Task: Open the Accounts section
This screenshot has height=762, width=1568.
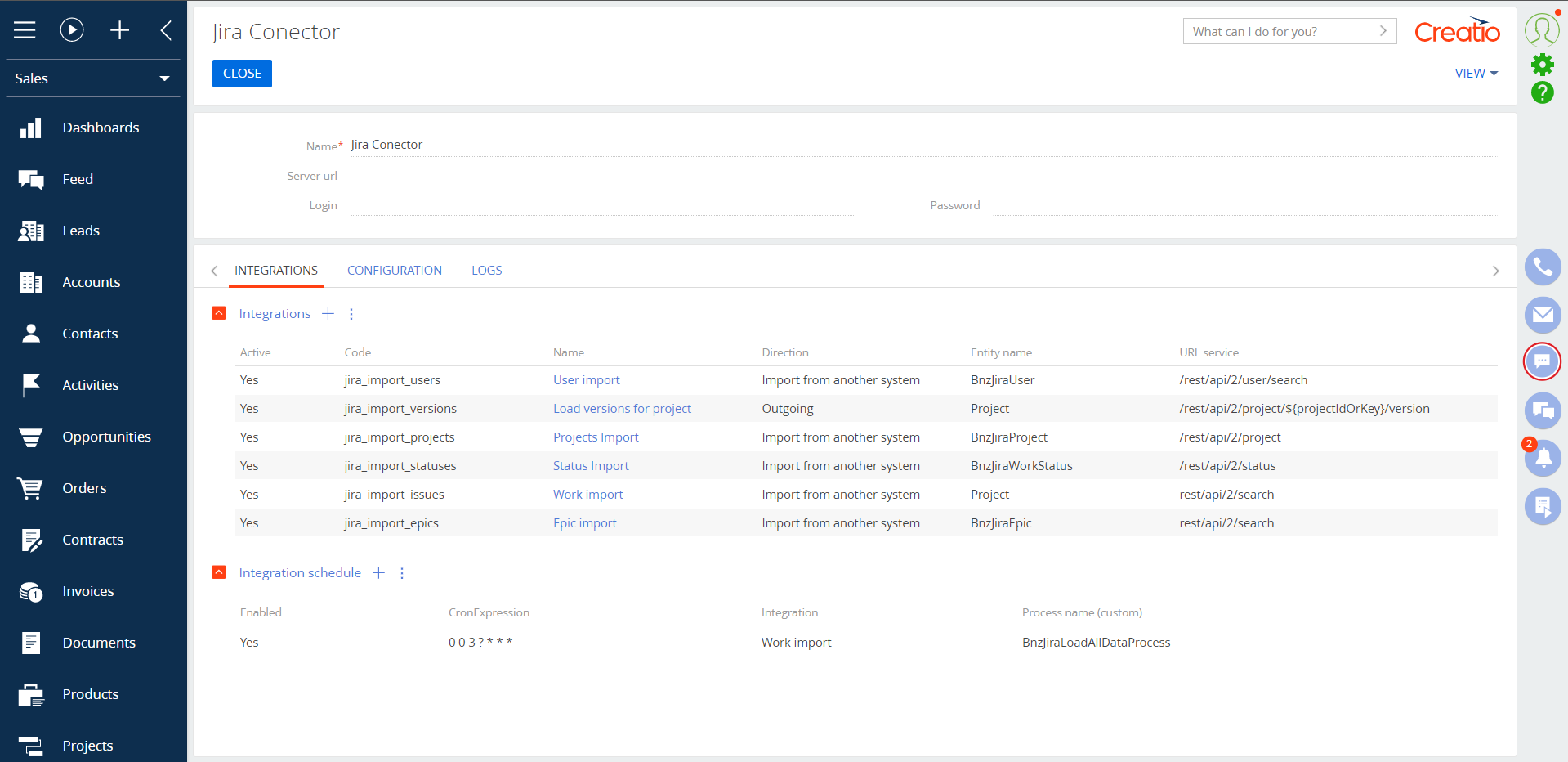Action: click(x=93, y=282)
